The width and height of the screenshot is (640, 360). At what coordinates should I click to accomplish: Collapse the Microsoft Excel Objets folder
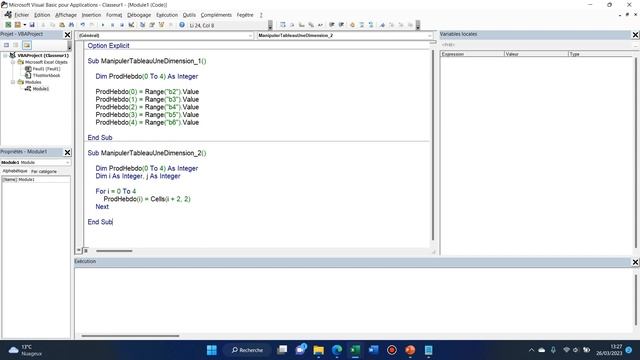point(13,62)
